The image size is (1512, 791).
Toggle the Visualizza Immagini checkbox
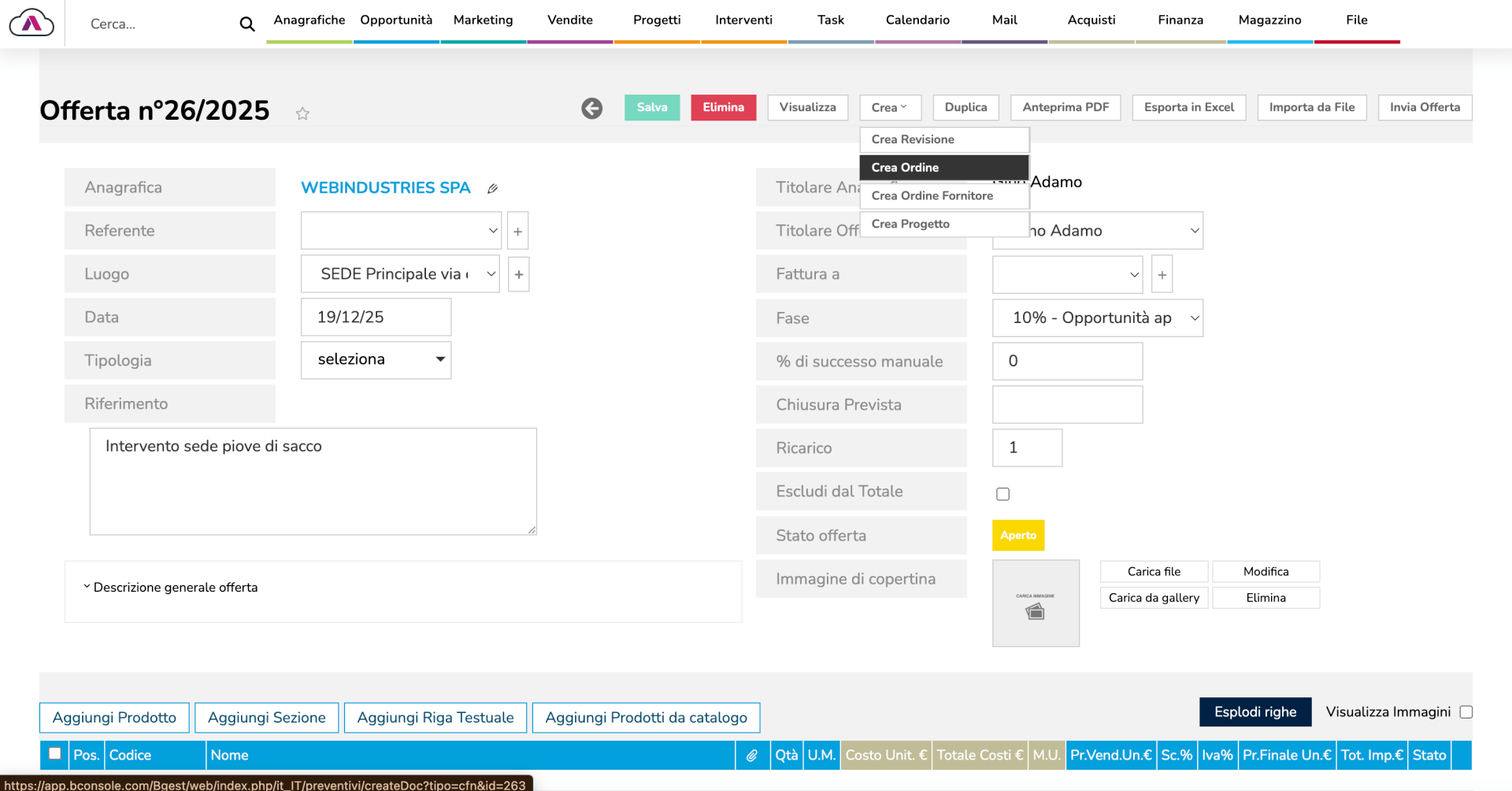[x=1466, y=712]
